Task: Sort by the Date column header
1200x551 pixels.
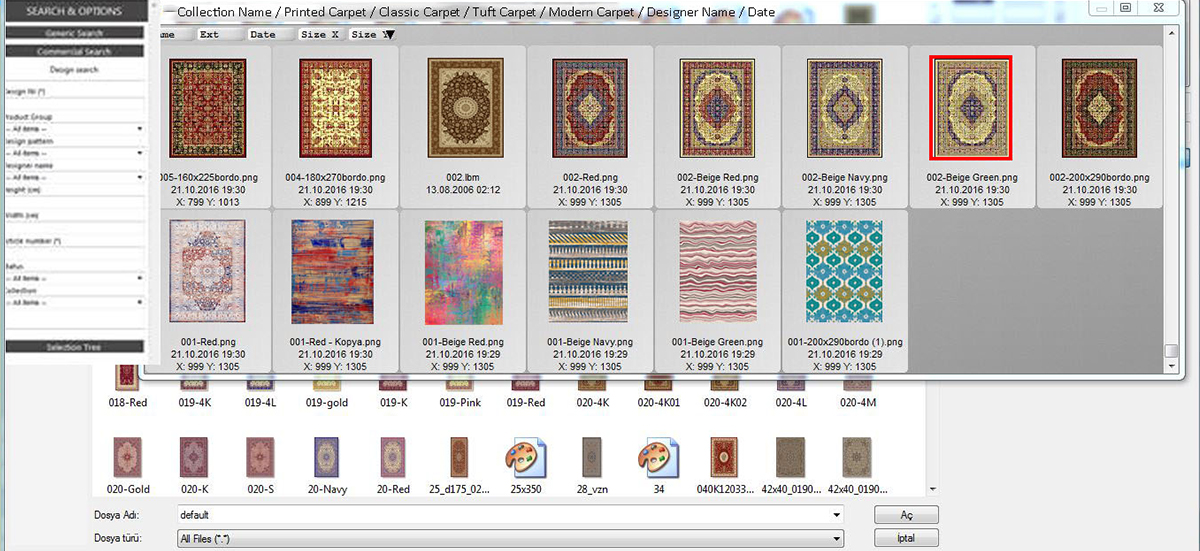Action: click(x=263, y=34)
